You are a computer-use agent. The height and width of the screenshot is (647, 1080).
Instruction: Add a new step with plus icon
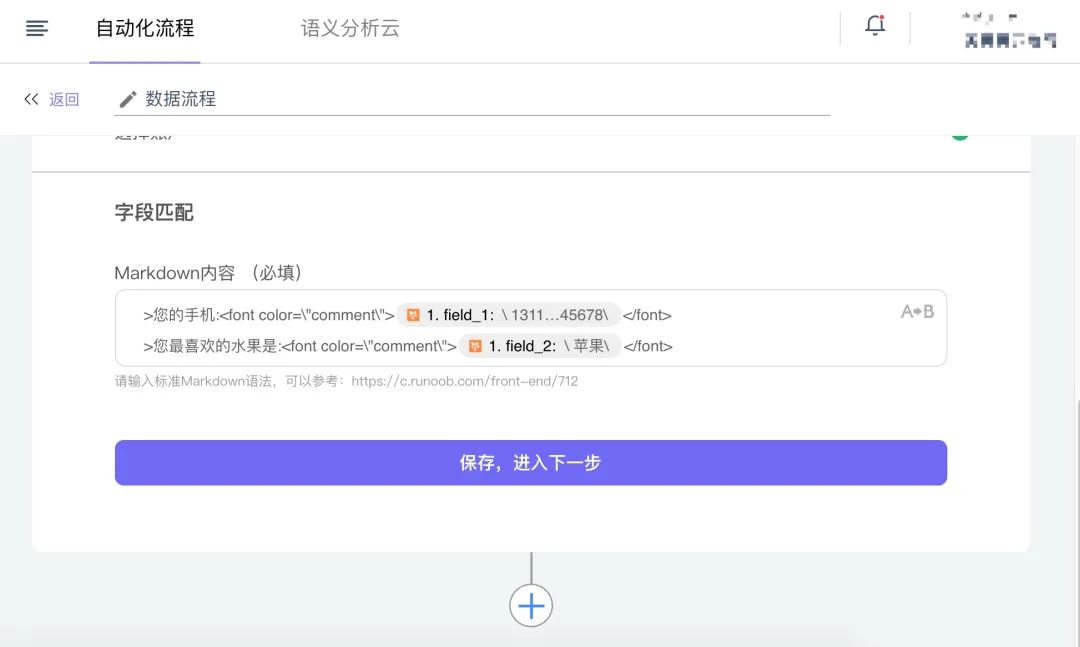pyautogui.click(x=531, y=606)
